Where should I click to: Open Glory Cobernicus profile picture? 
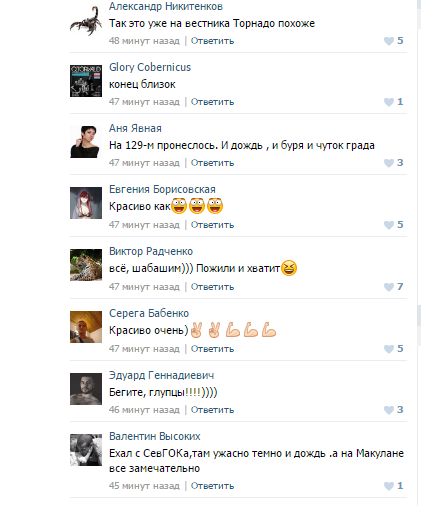(x=86, y=81)
